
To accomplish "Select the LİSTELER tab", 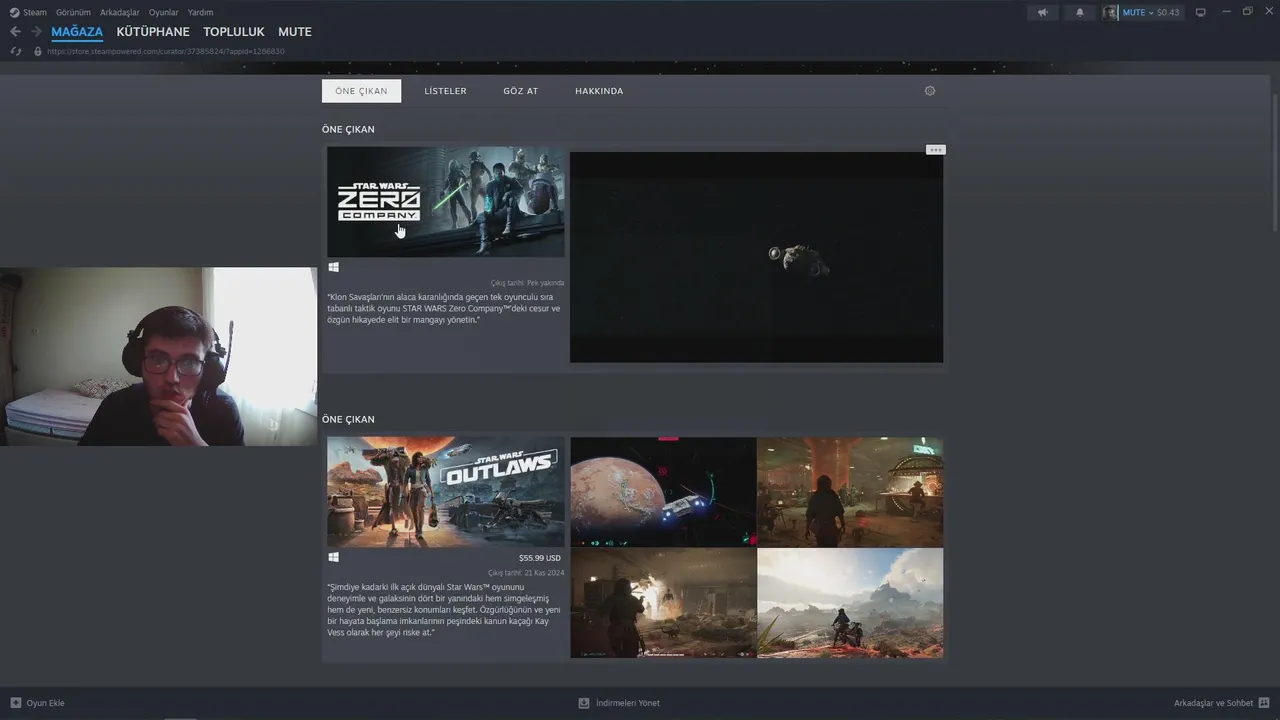I will (445, 91).
